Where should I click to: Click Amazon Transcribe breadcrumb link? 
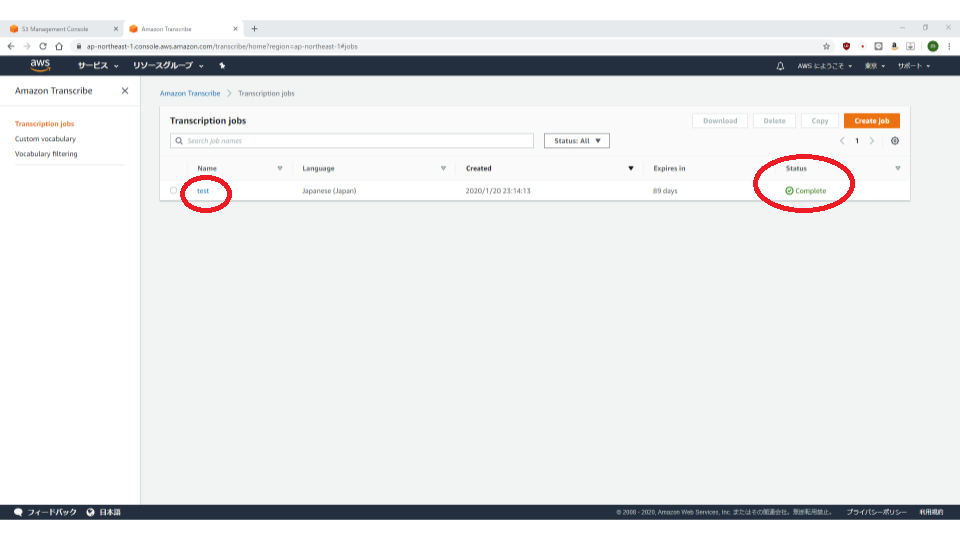pos(190,94)
